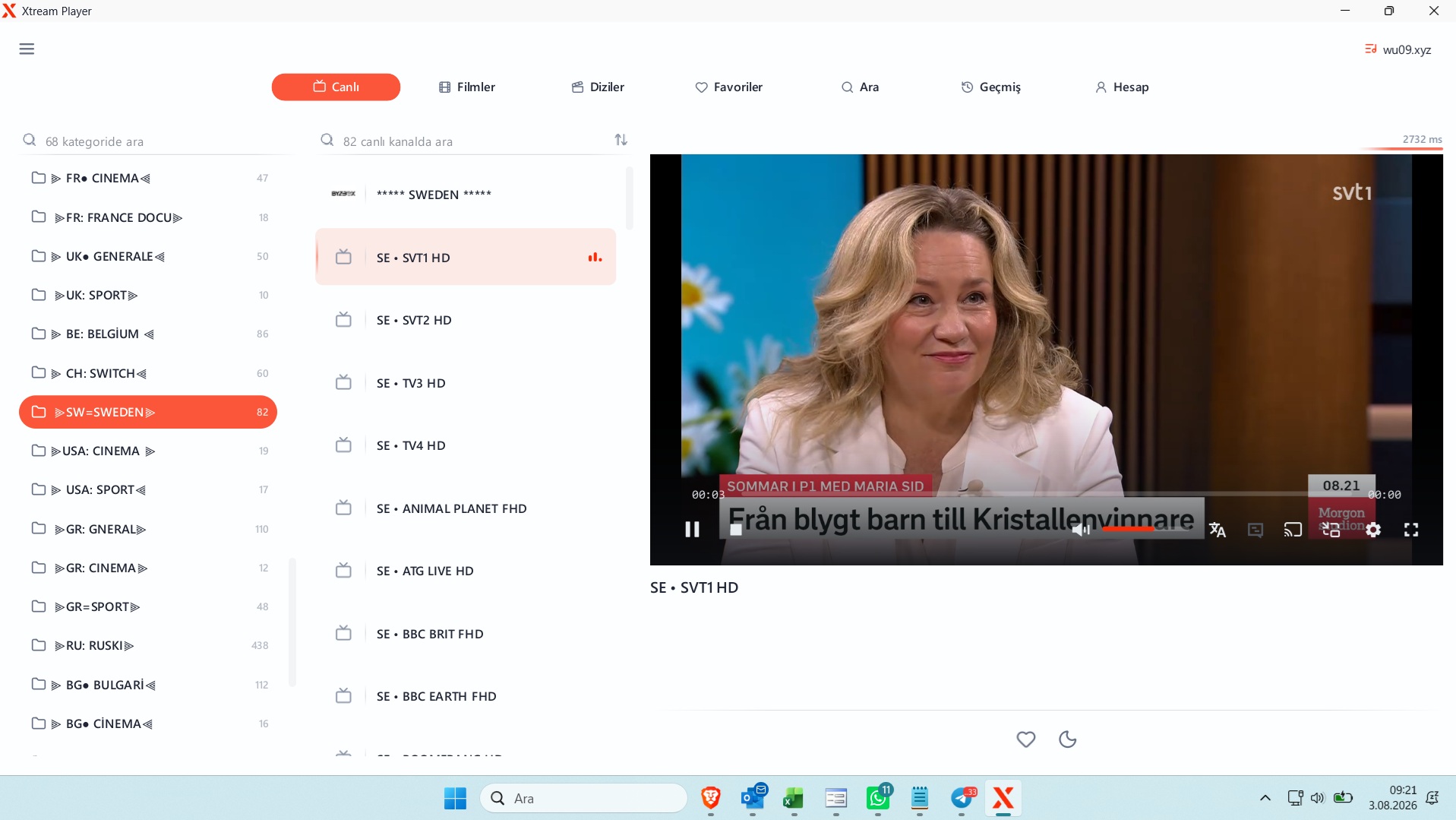Screen dimensions: 1456x820
Task: Play the SE • TV3 HD channel
Action: 466,383
